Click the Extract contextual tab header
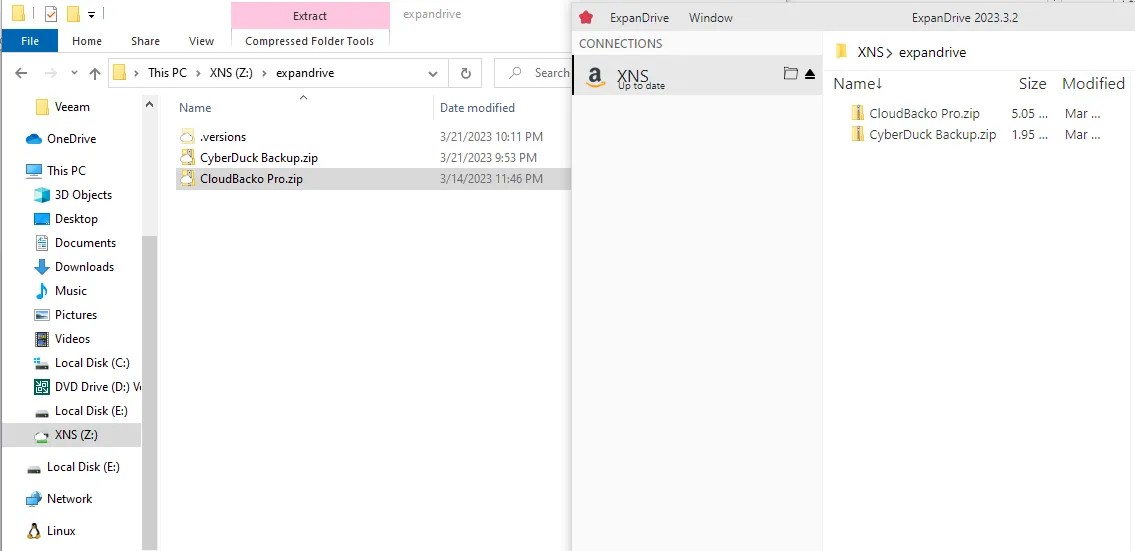 pyautogui.click(x=310, y=15)
